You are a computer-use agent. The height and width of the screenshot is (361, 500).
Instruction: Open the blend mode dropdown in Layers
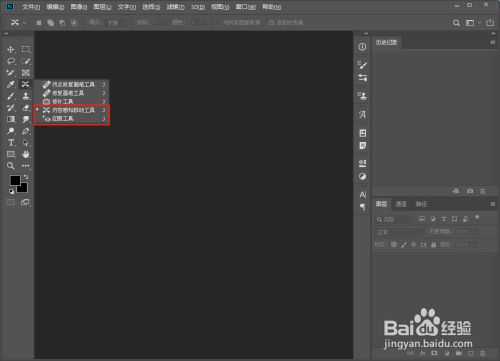400,232
